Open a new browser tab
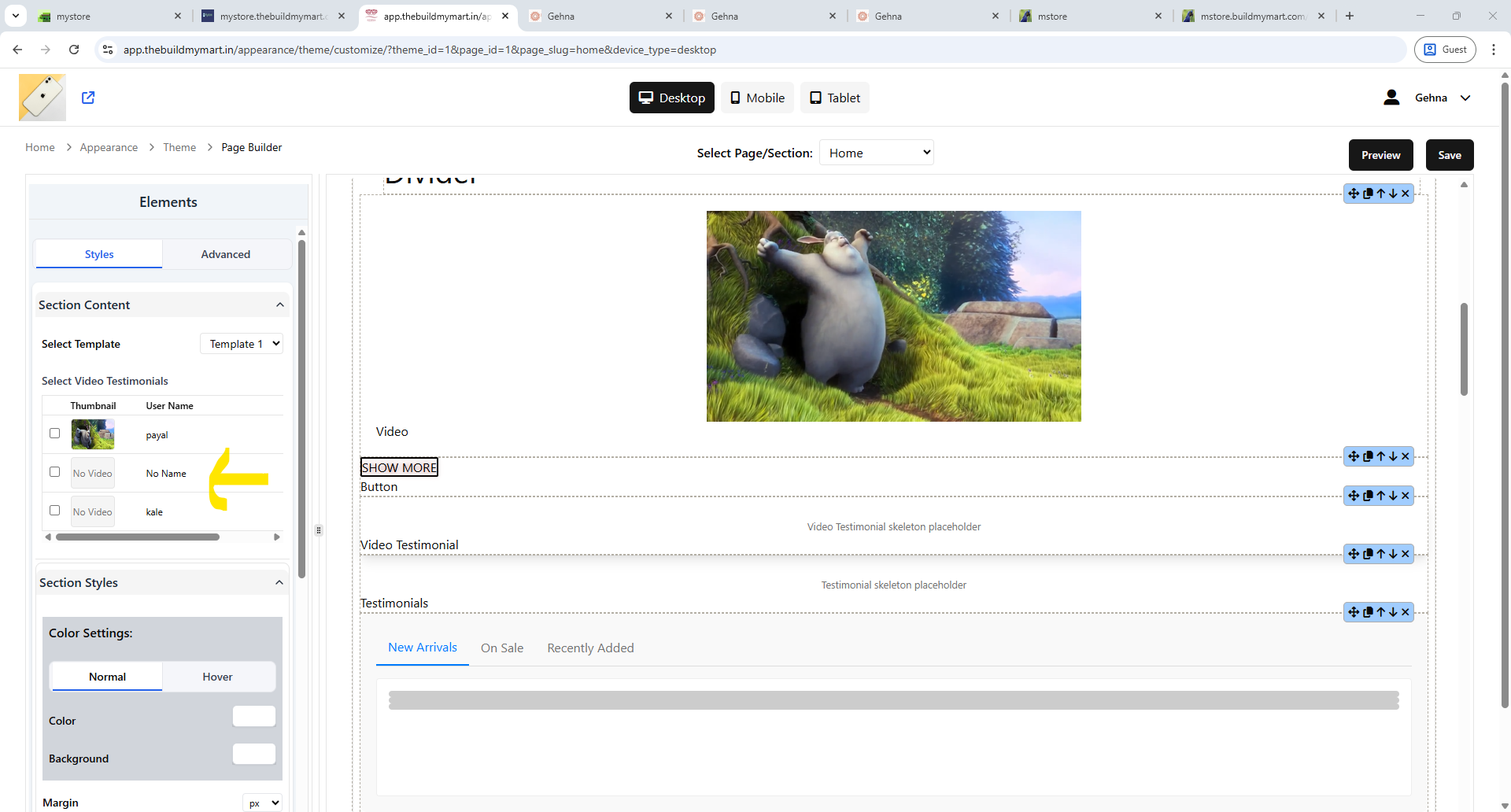 tap(1350, 16)
